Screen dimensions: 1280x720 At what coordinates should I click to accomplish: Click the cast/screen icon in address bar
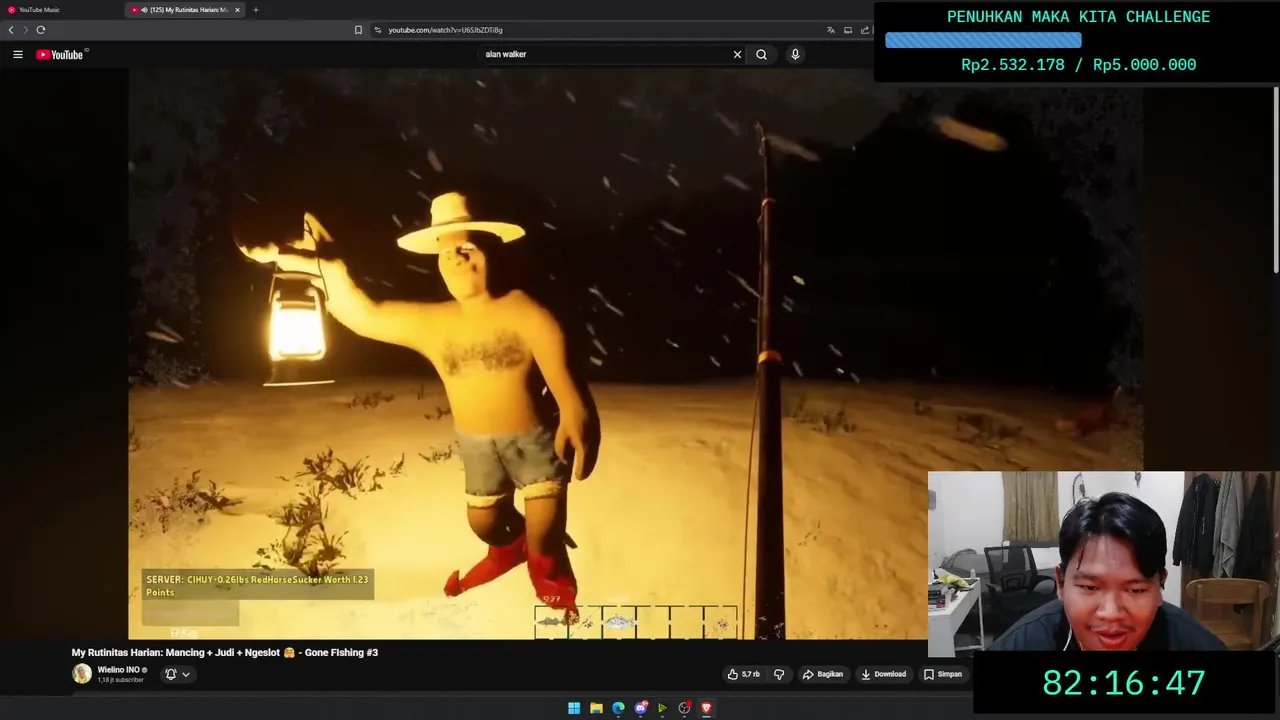tap(847, 30)
